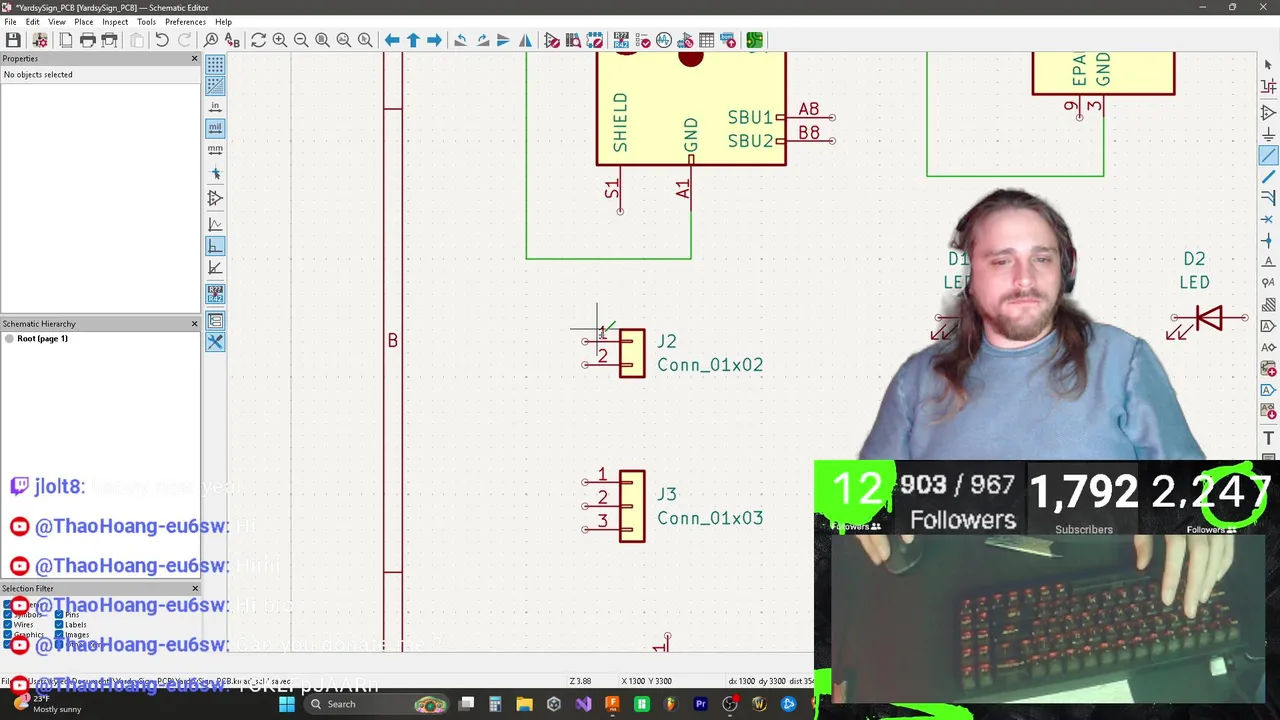Select the arrow Selection tool
The width and height of the screenshot is (1280, 720).
(x=1268, y=65)
